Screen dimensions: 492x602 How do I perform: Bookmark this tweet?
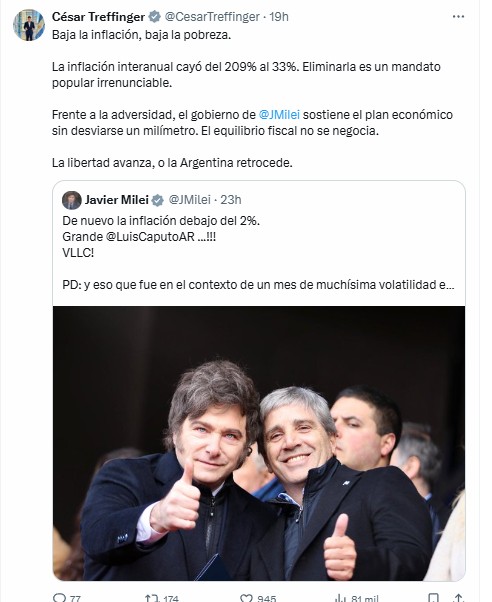point(433,598)
